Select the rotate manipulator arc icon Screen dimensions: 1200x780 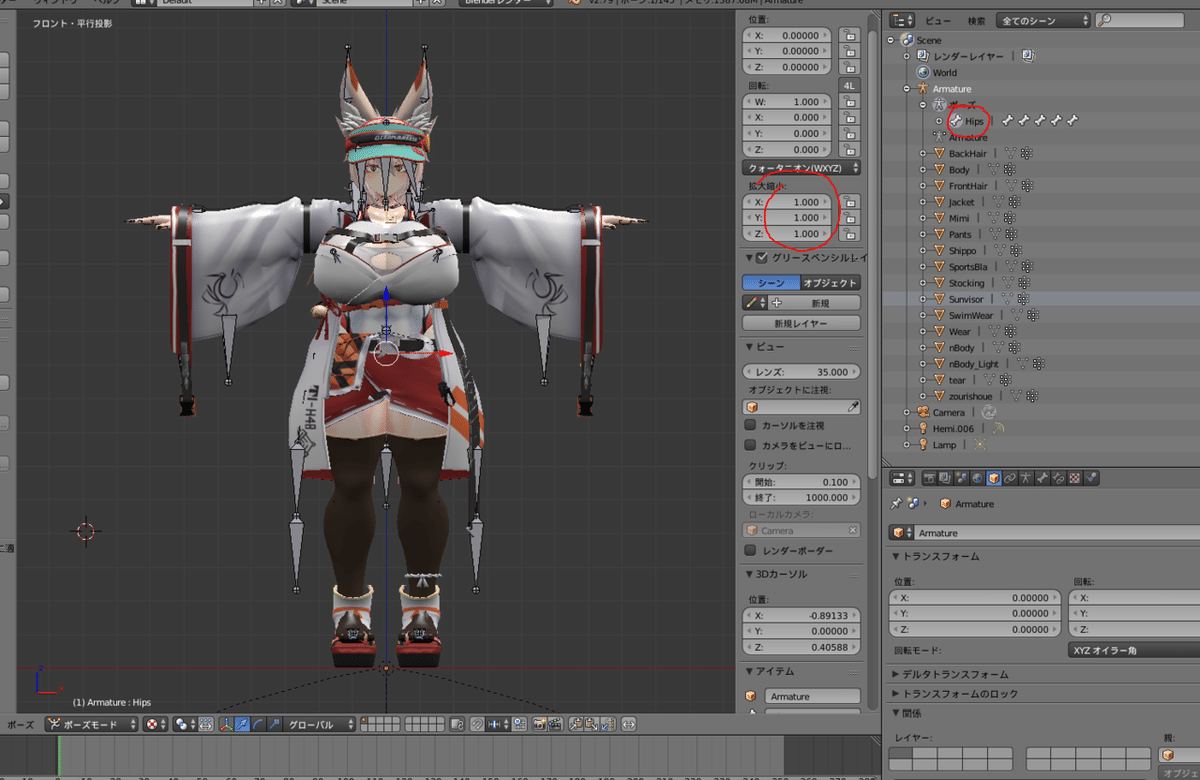click(258, 724)
